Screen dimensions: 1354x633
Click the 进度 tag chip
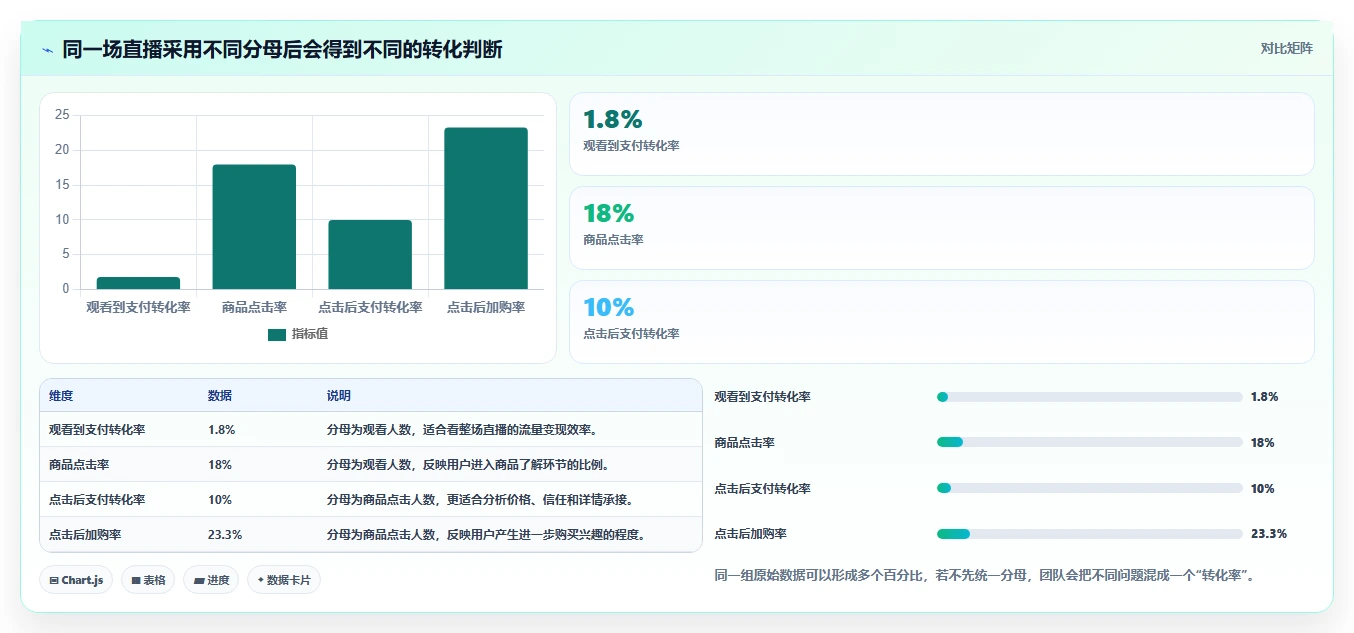[211, 580]
